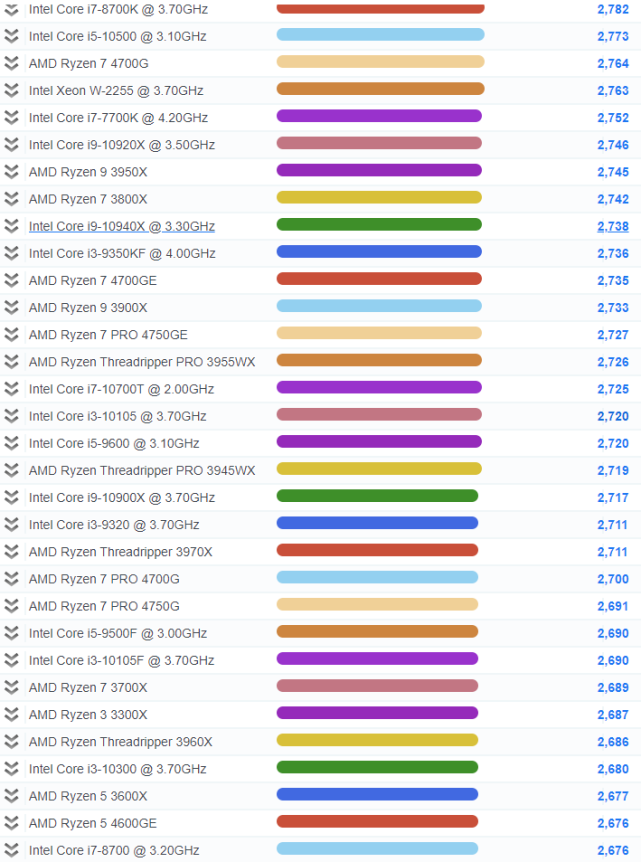This screenshot has width=641, height=862.
Task: Select the score 2,726 for Threadripper PRO 3955WX
Action: click(613, 362)
